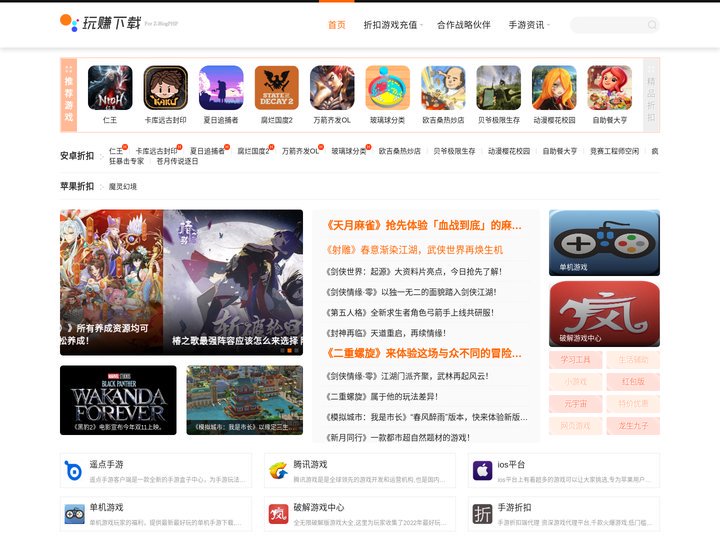Open 腐烂国度2 in the 安卓折扣 list

pos(253,151)
